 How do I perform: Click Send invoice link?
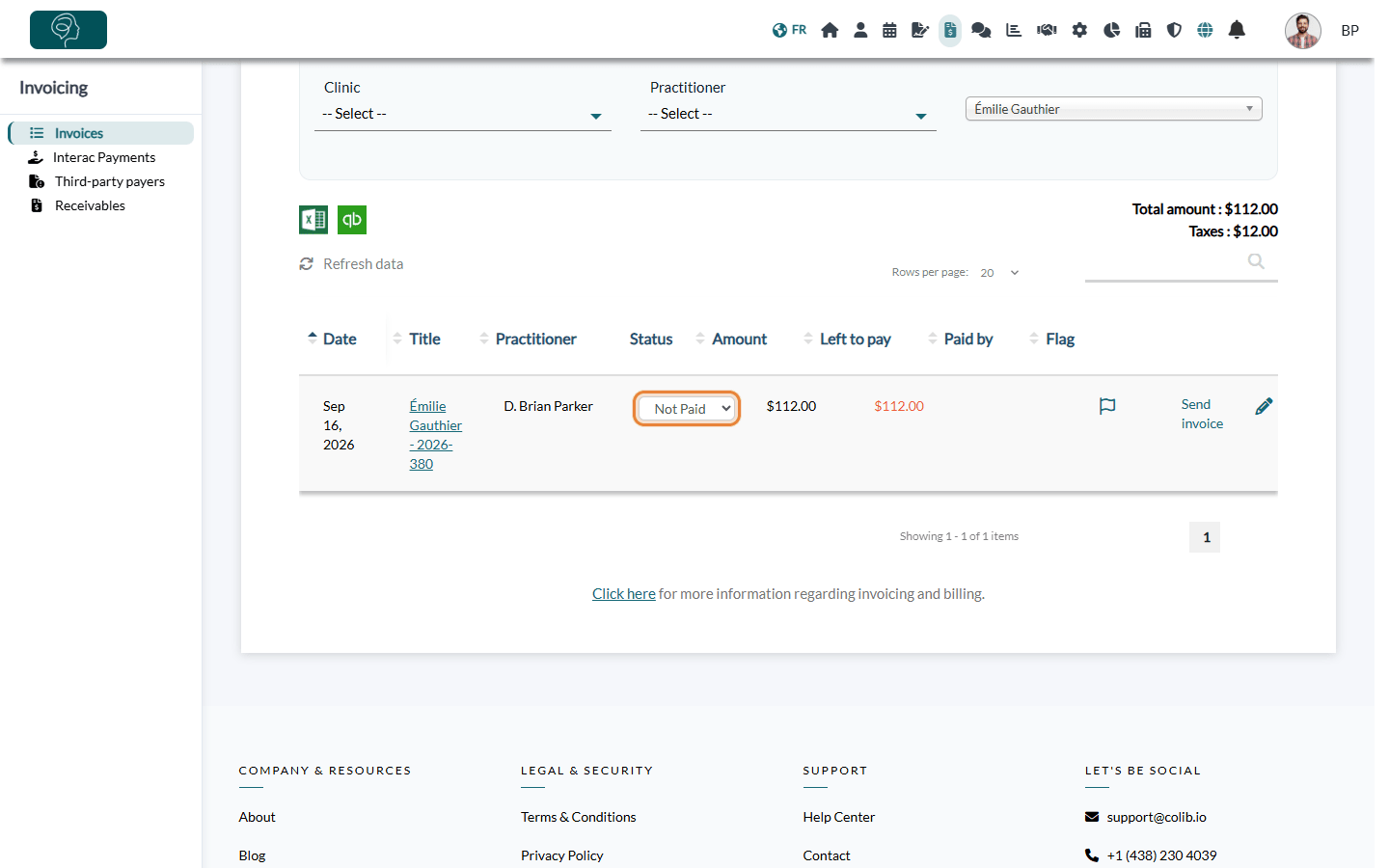tap(1202, 414)
